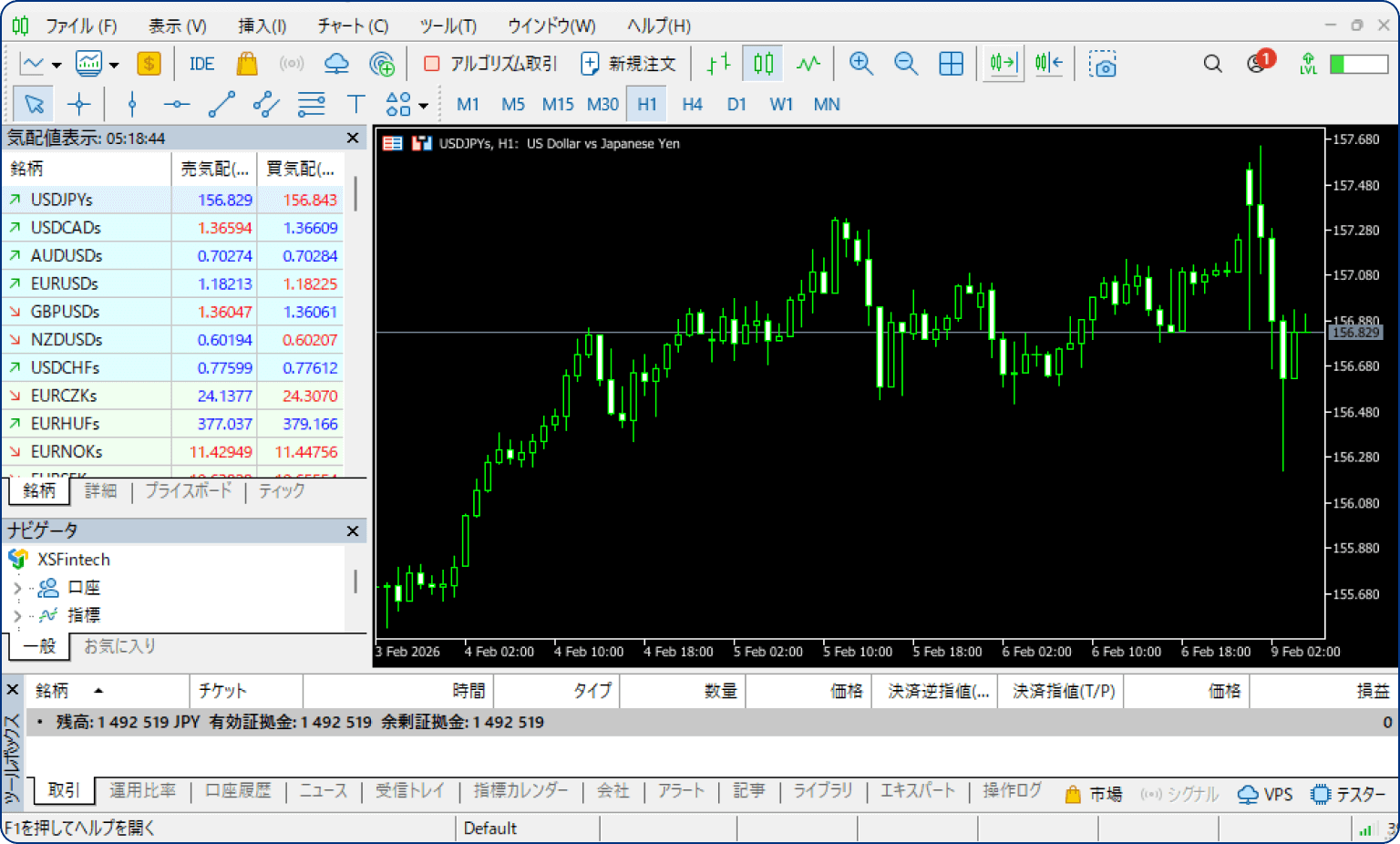Click the 新規注文 button
Image resolution: width=1400 pixels, height=844 pixels.
point(628,63)
